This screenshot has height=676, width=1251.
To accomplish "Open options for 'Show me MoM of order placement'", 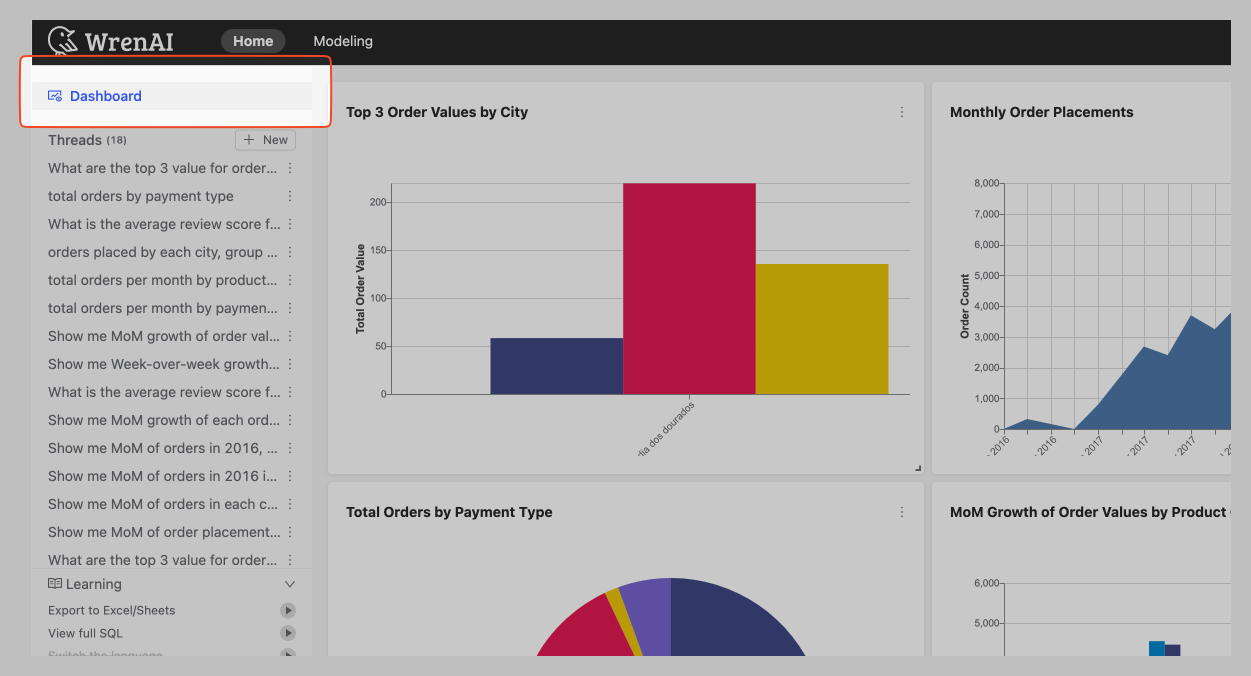I will click(x=290, y=532).
